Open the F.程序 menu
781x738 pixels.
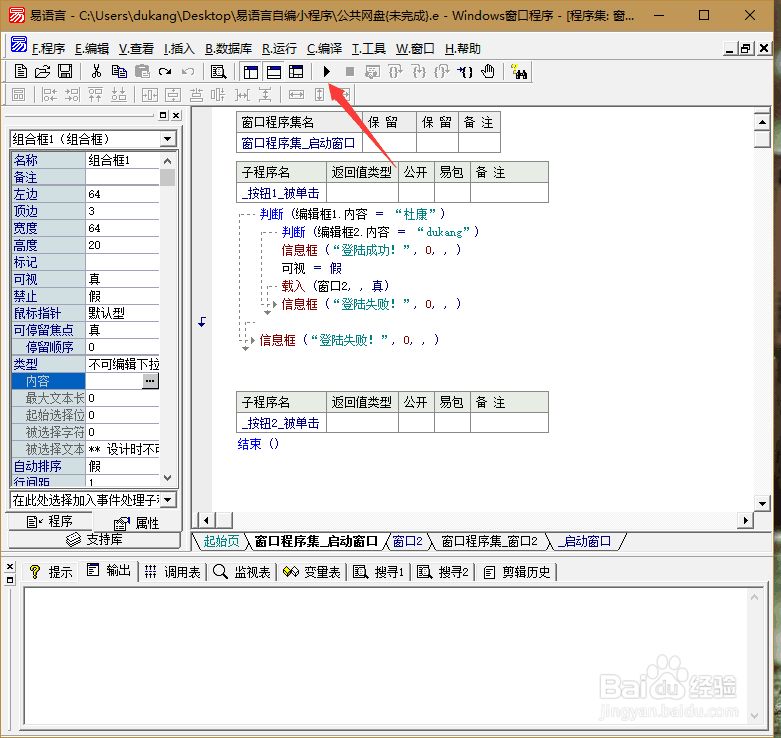click(48, 49)
